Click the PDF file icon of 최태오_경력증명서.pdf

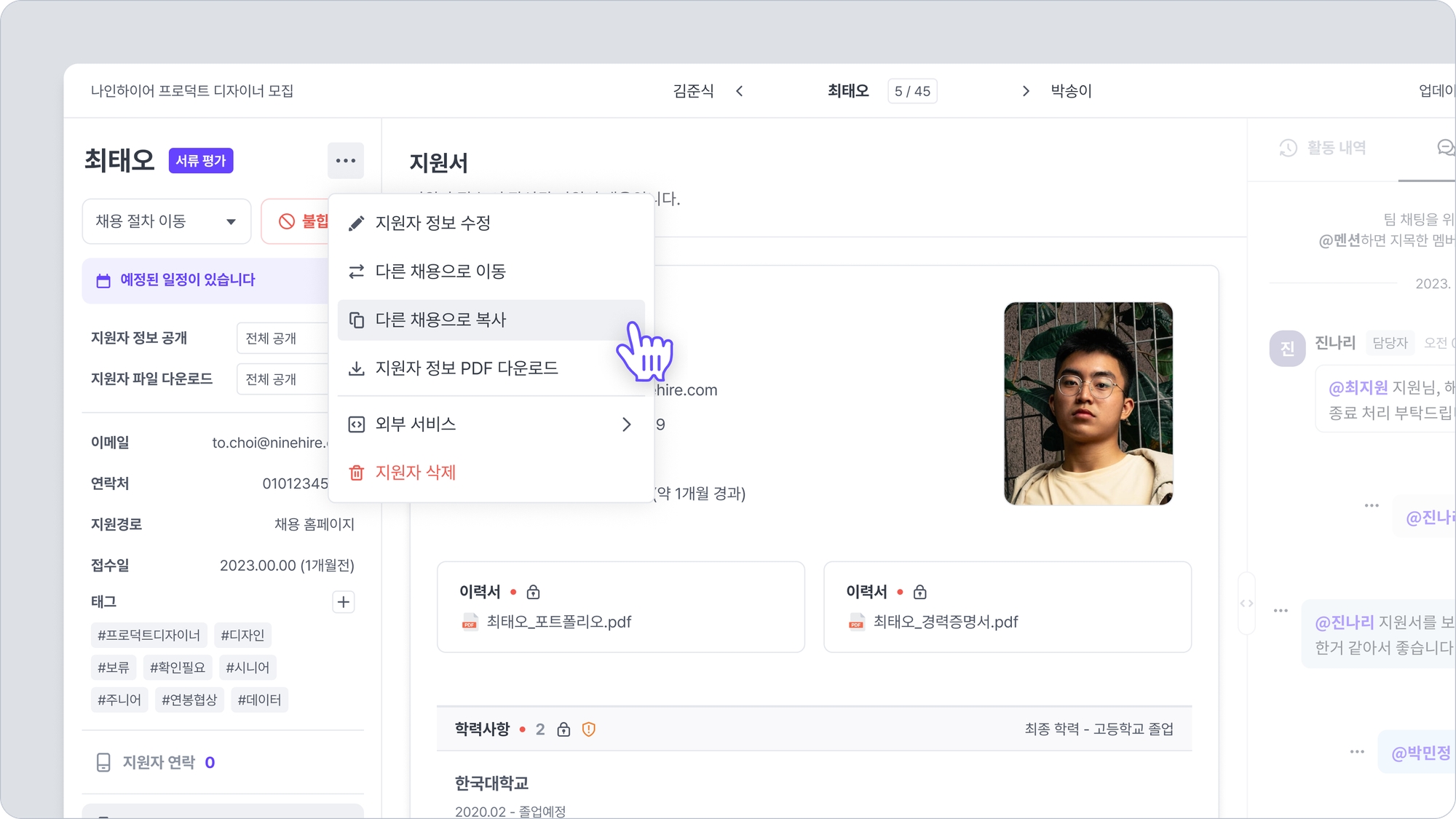(856, 622)
